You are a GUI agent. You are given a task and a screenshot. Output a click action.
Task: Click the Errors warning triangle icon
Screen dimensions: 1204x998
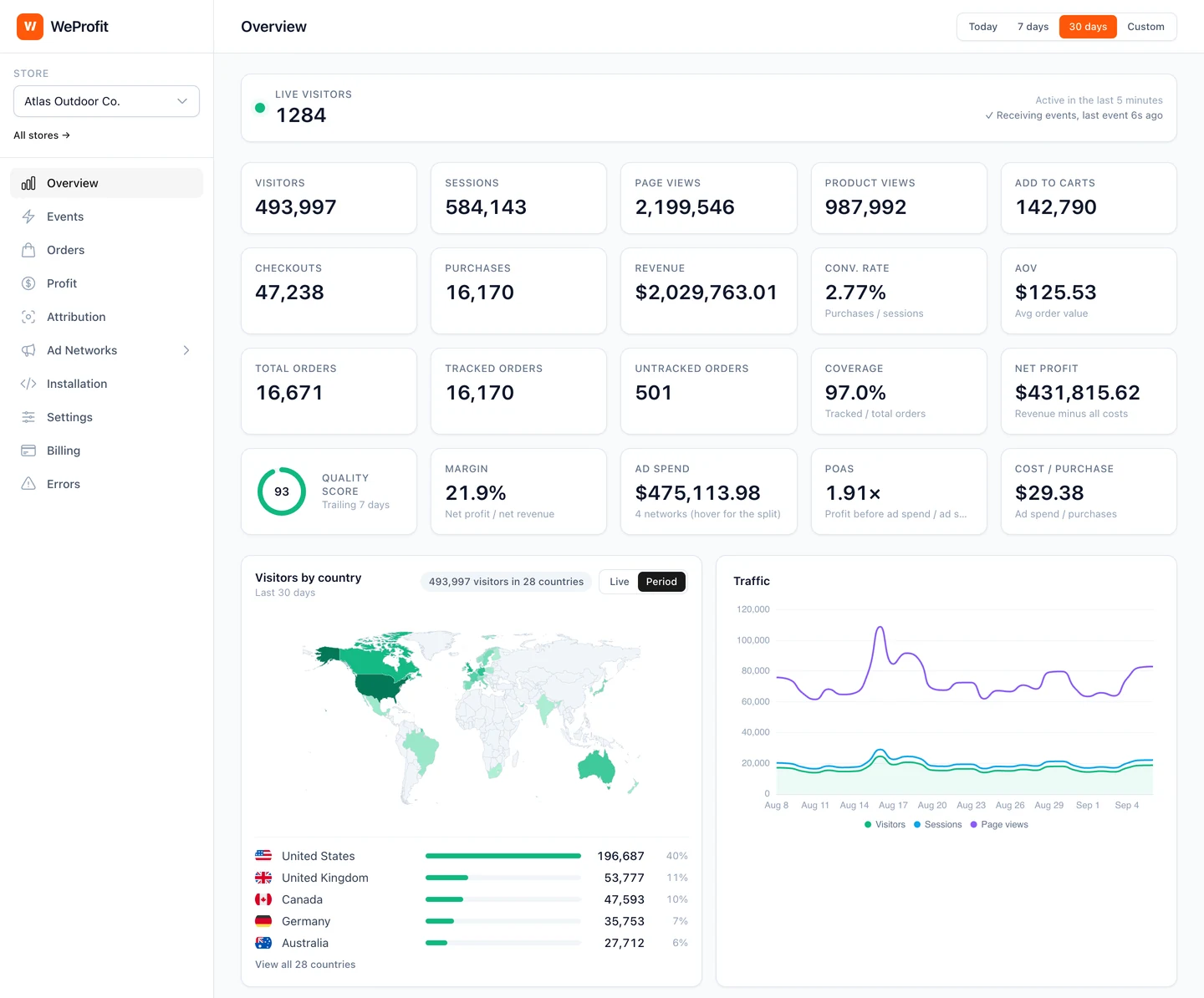coord(28,484)
